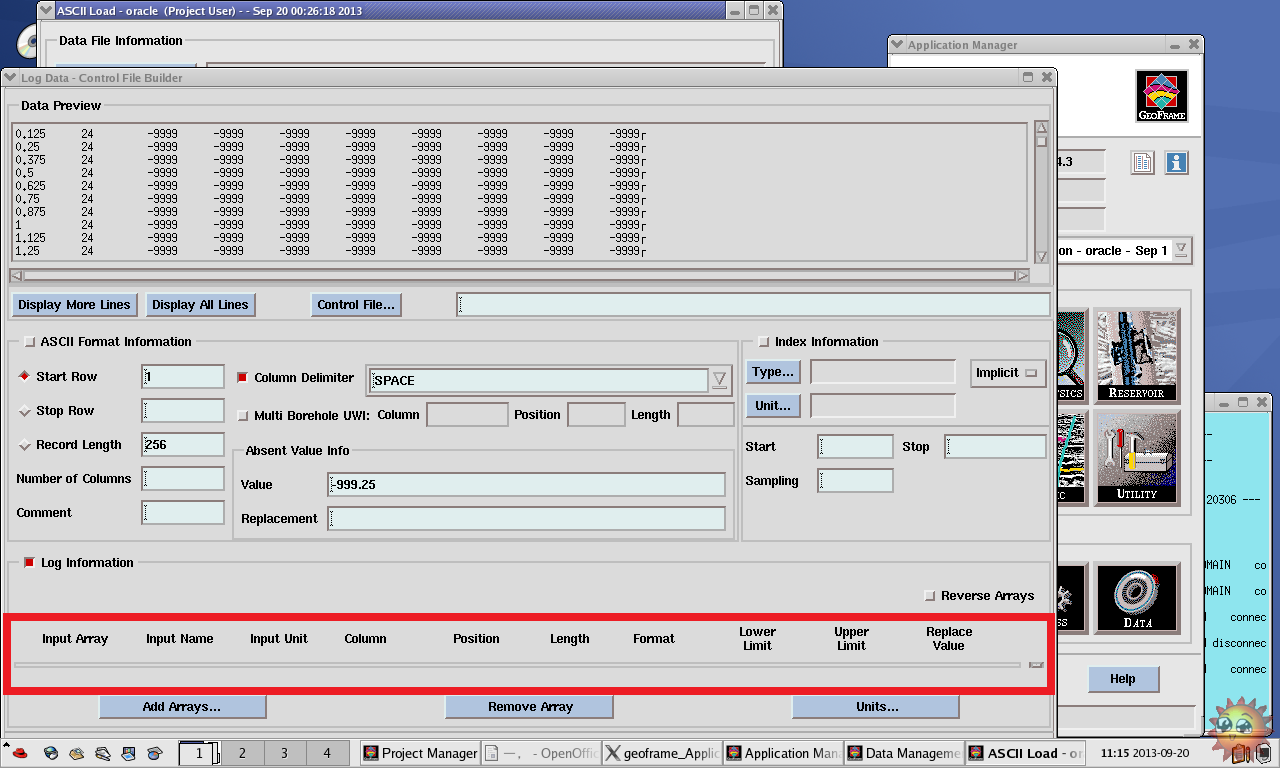Open the project dropdown in Application Manager

(1181, 250)
